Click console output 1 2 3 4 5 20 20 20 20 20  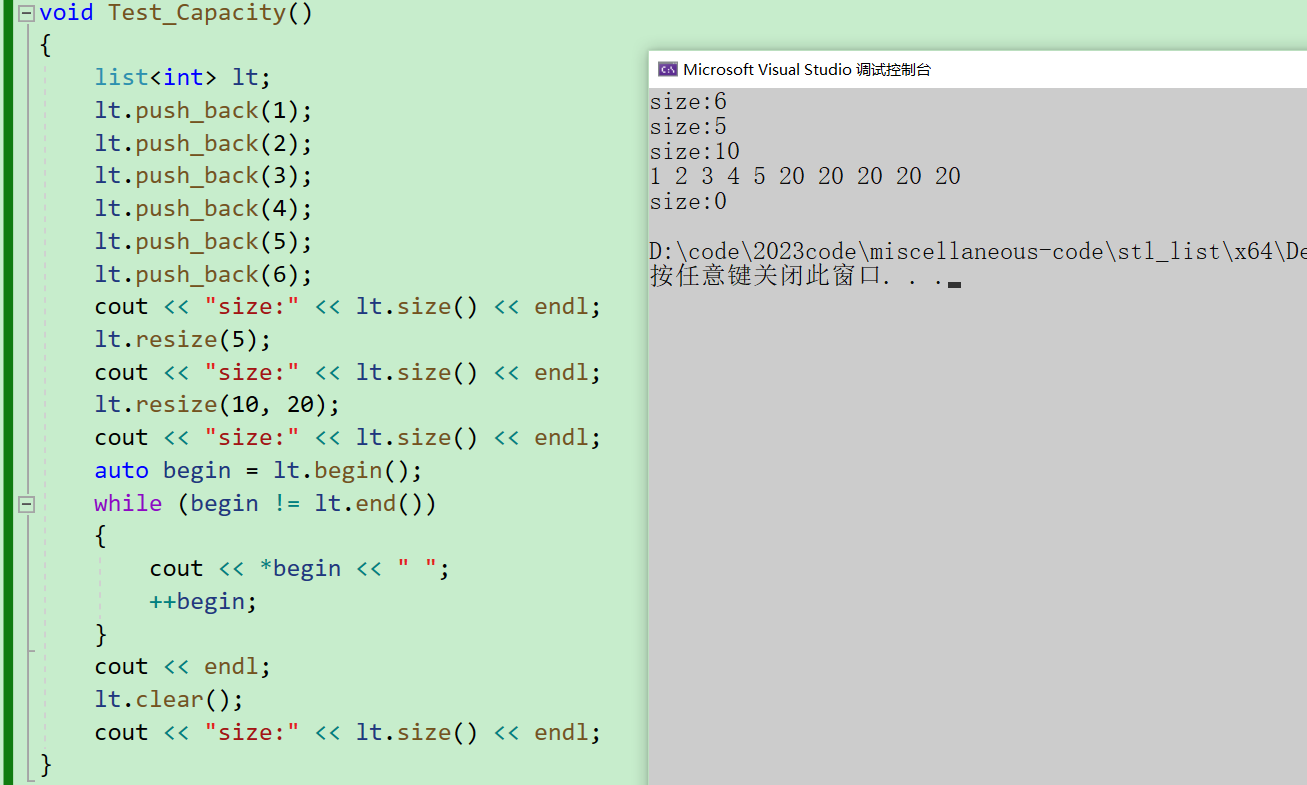805,177
